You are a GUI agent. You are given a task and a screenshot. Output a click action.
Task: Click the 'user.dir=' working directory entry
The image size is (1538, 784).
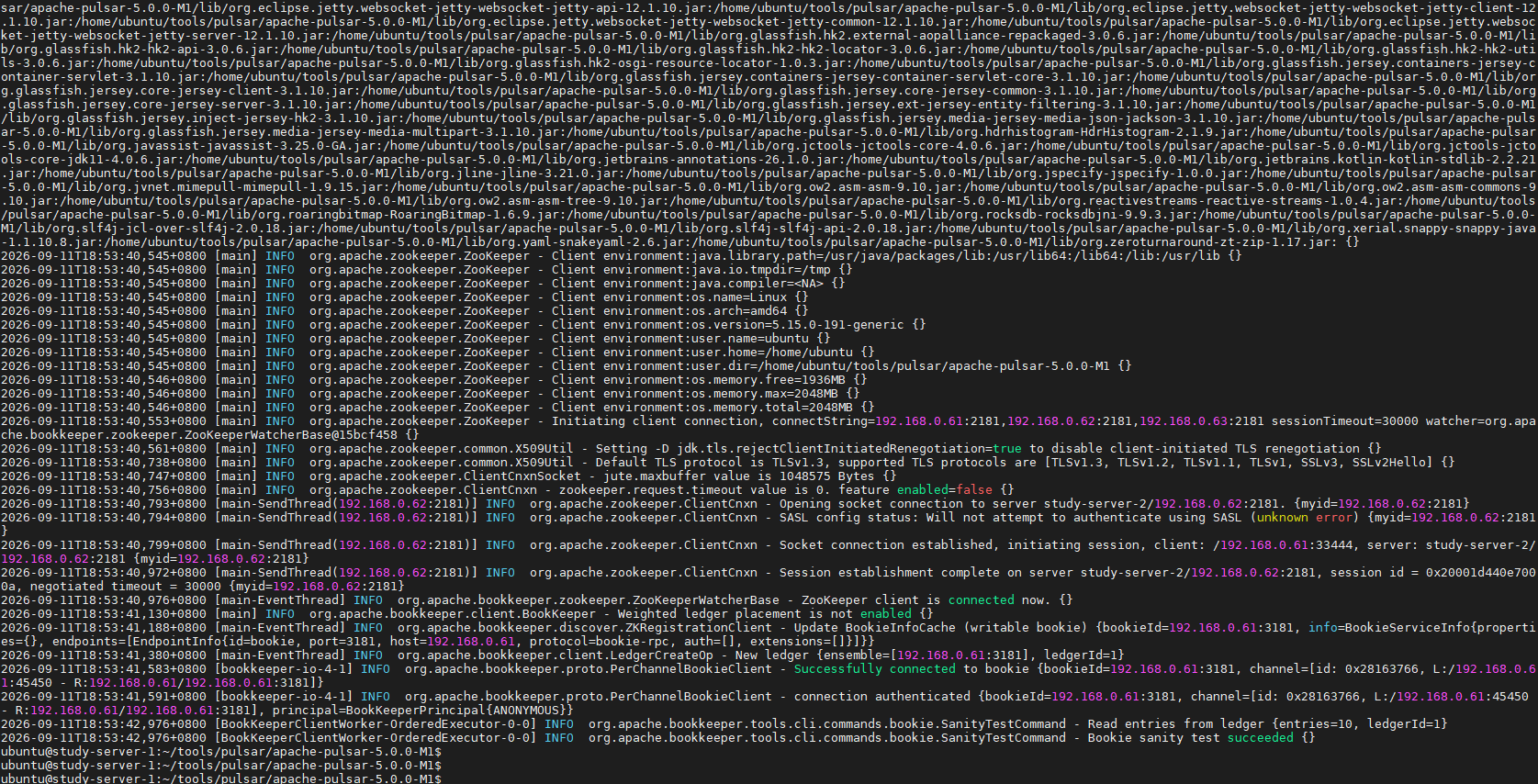(901, 366)
